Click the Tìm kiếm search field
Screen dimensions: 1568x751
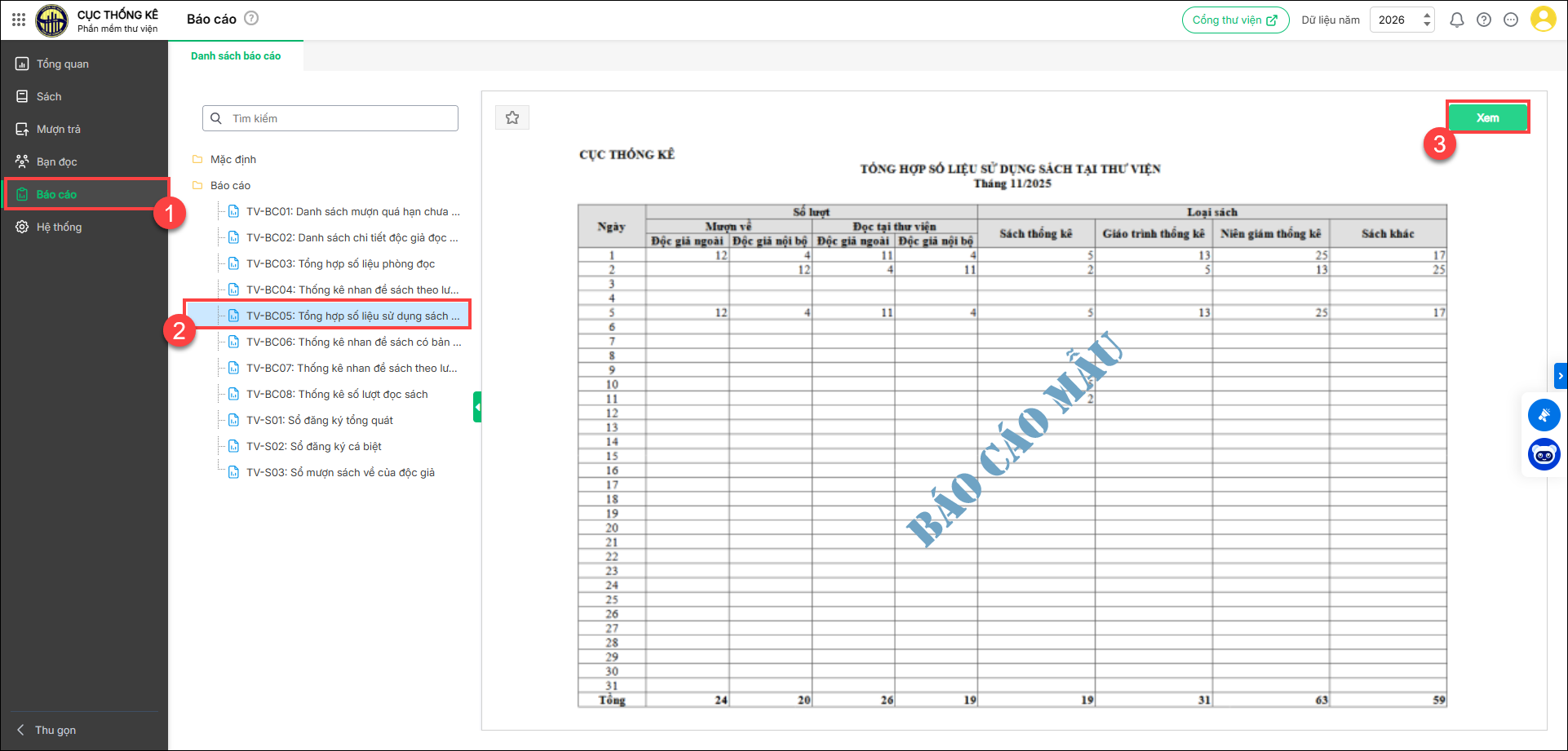(x=330, y=118)
